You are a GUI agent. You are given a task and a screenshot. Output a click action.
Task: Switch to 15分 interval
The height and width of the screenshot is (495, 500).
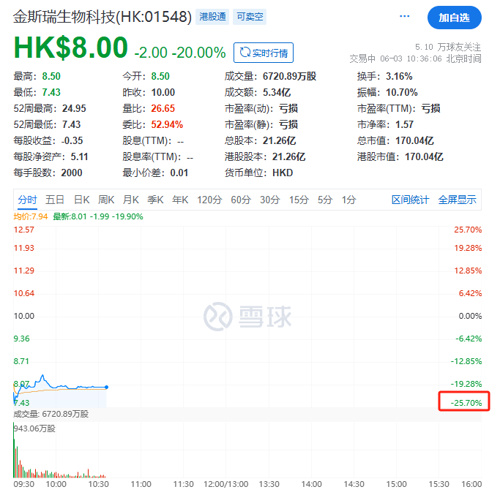click(x=299, y=200)
